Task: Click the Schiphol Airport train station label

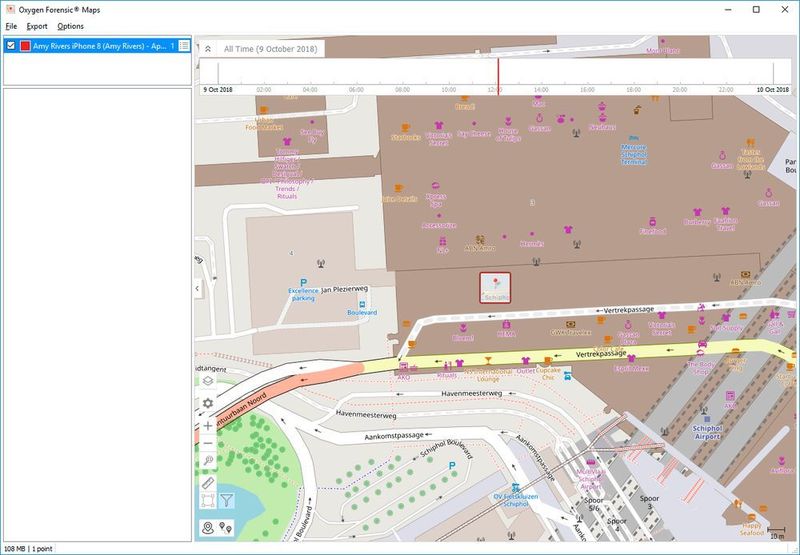Action: coord(708,432)
